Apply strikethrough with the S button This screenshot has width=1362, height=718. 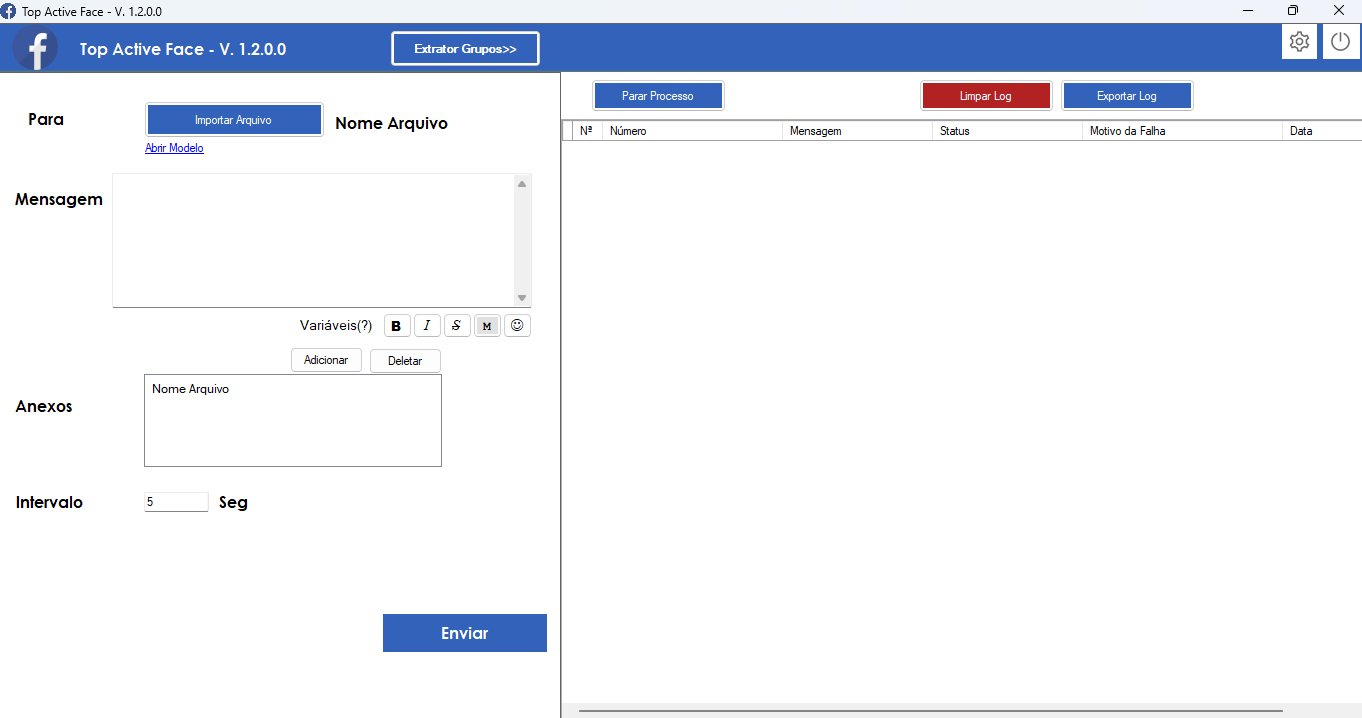click(457, 326)
